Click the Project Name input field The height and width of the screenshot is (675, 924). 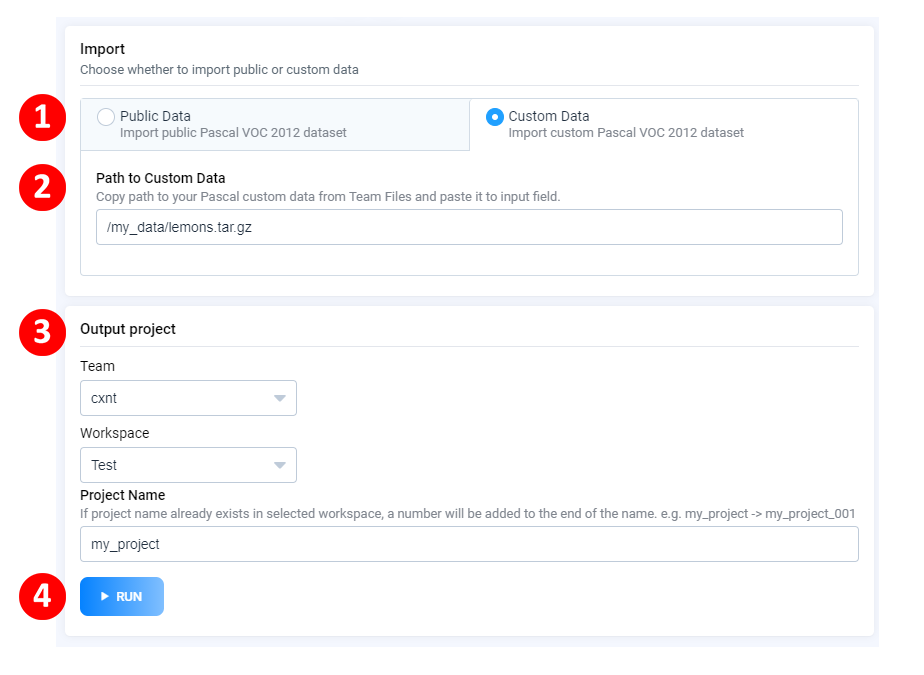(x=469, y=544)
